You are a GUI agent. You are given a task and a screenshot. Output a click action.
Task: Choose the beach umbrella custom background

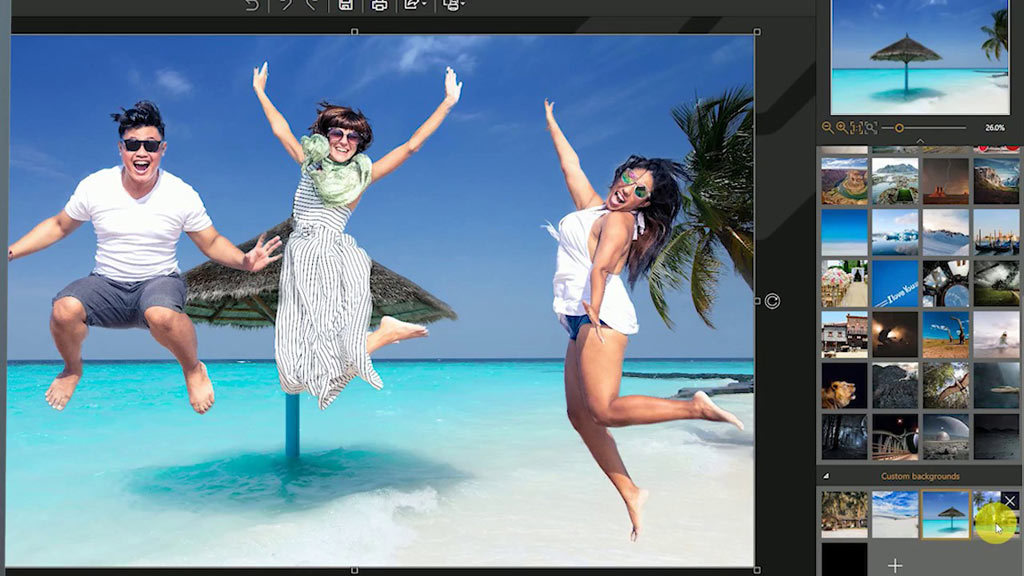coord(946,515)
